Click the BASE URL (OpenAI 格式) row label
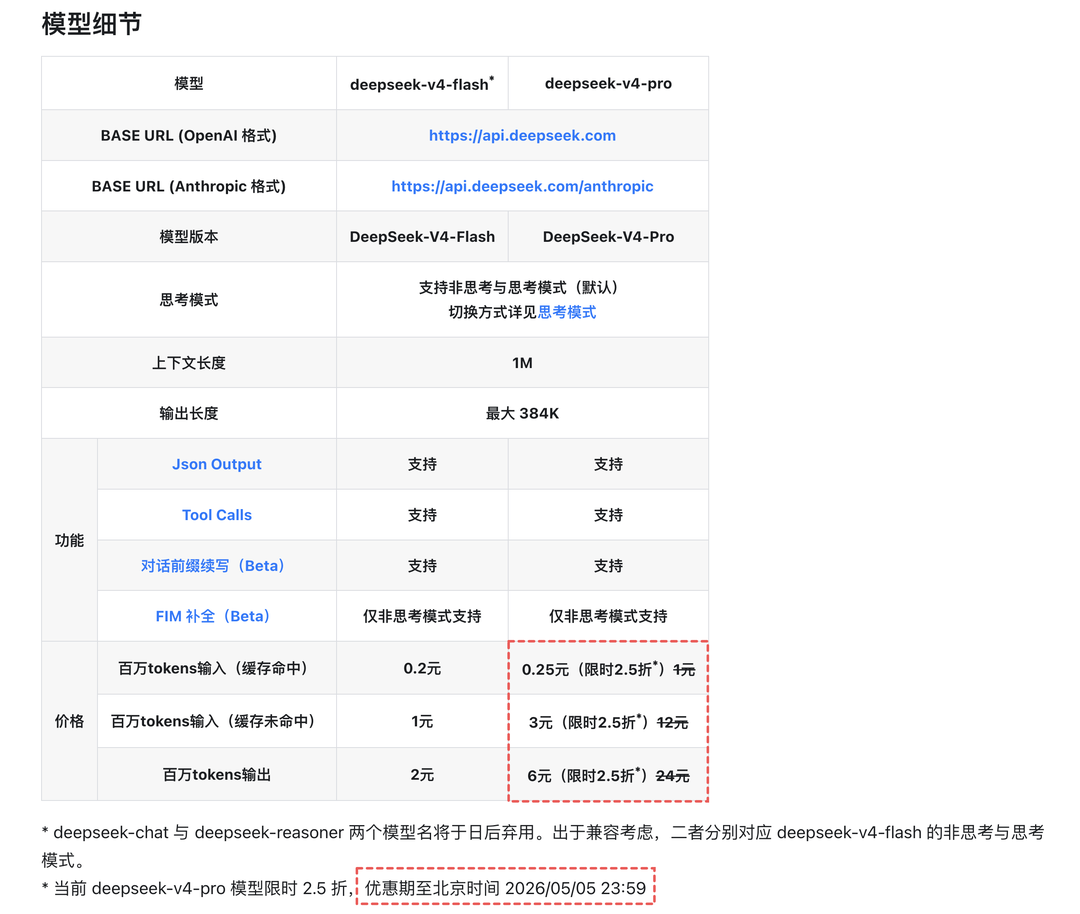The height and width of the screenshot is (914, 1080). (x=189, y=136)
